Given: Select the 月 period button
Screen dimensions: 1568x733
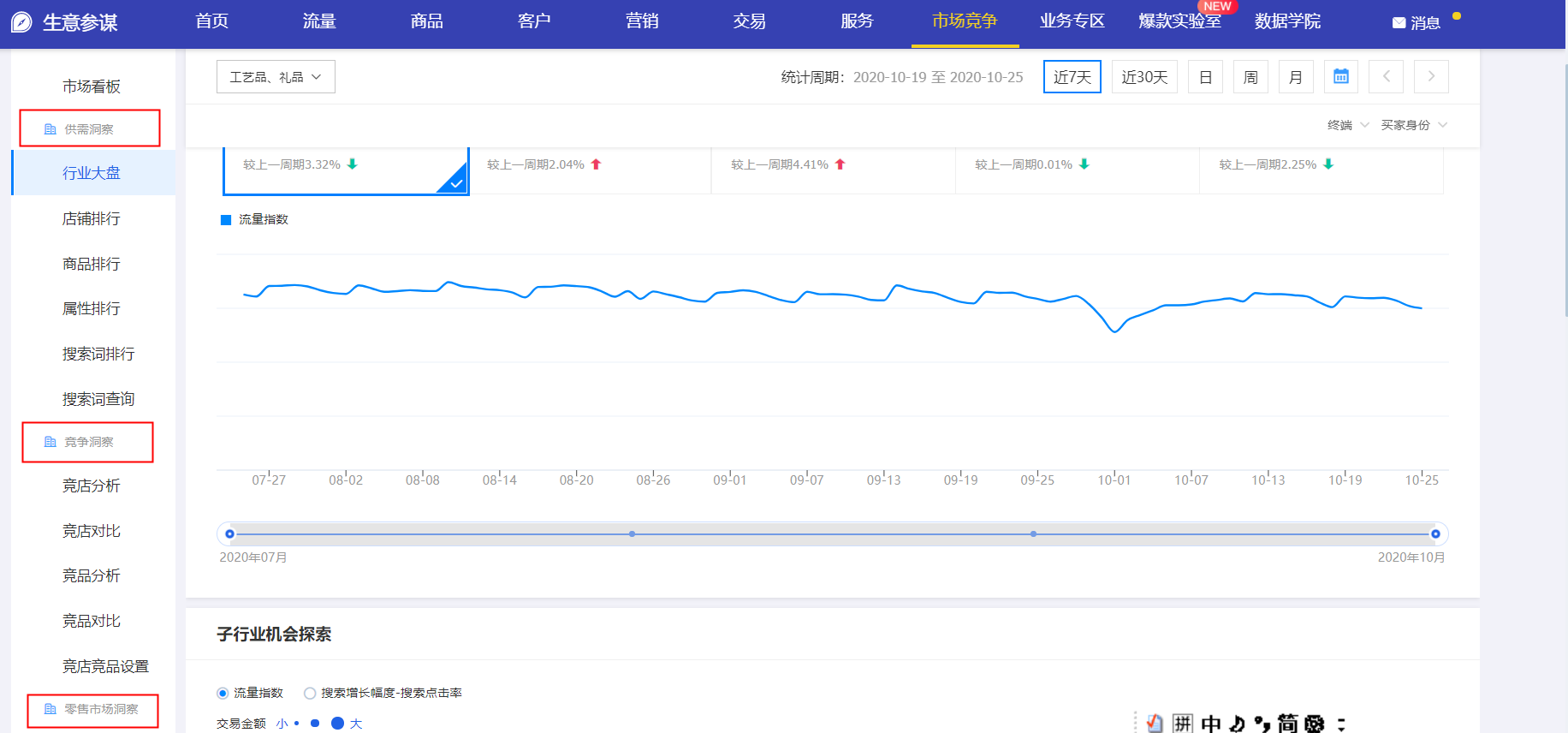Looking at the screenshot, I should click(1296, 76).
